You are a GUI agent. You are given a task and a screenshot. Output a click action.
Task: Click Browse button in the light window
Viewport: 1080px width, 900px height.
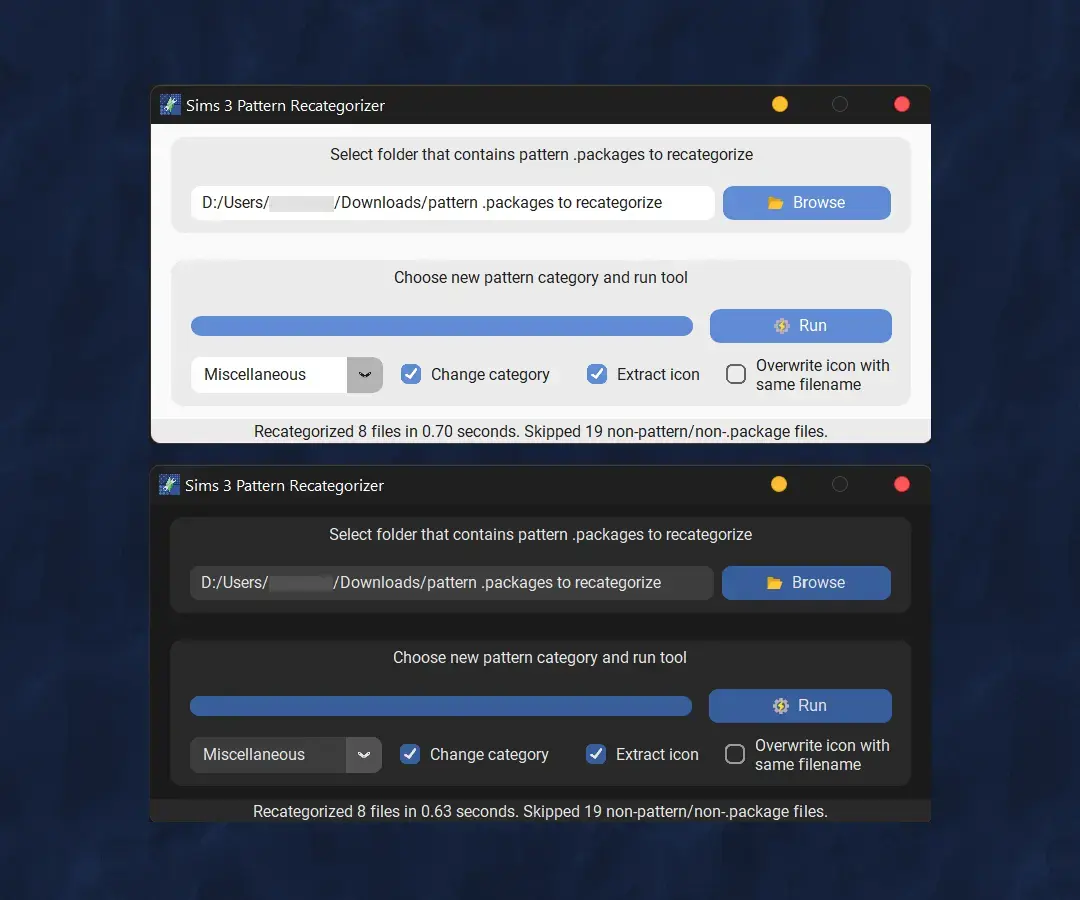[x=807, y=202]
